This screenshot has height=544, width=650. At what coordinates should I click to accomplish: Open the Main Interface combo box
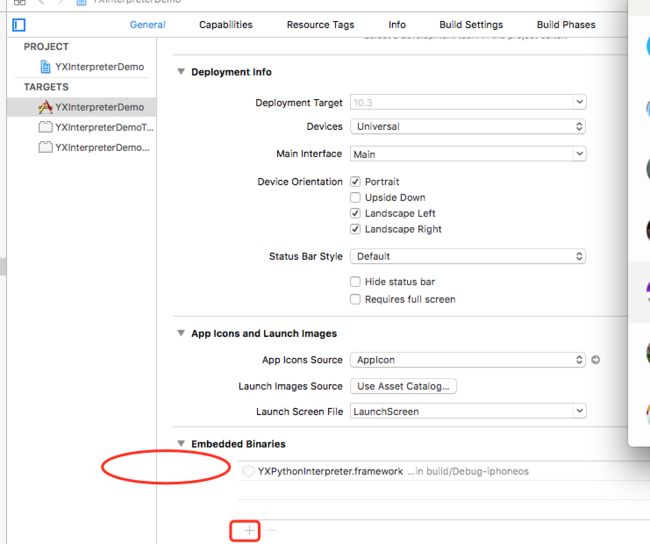[x=580, y=154]
